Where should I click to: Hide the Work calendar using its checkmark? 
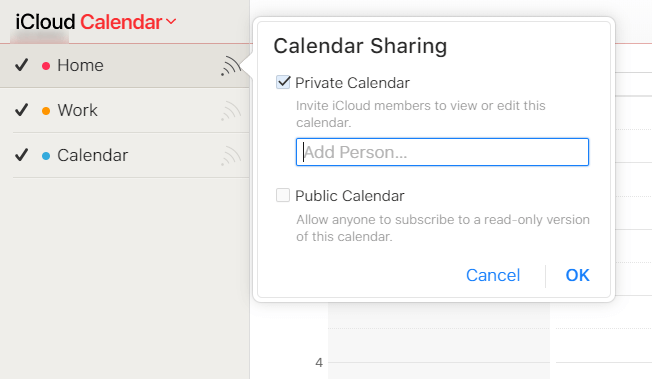click(22, 110)
